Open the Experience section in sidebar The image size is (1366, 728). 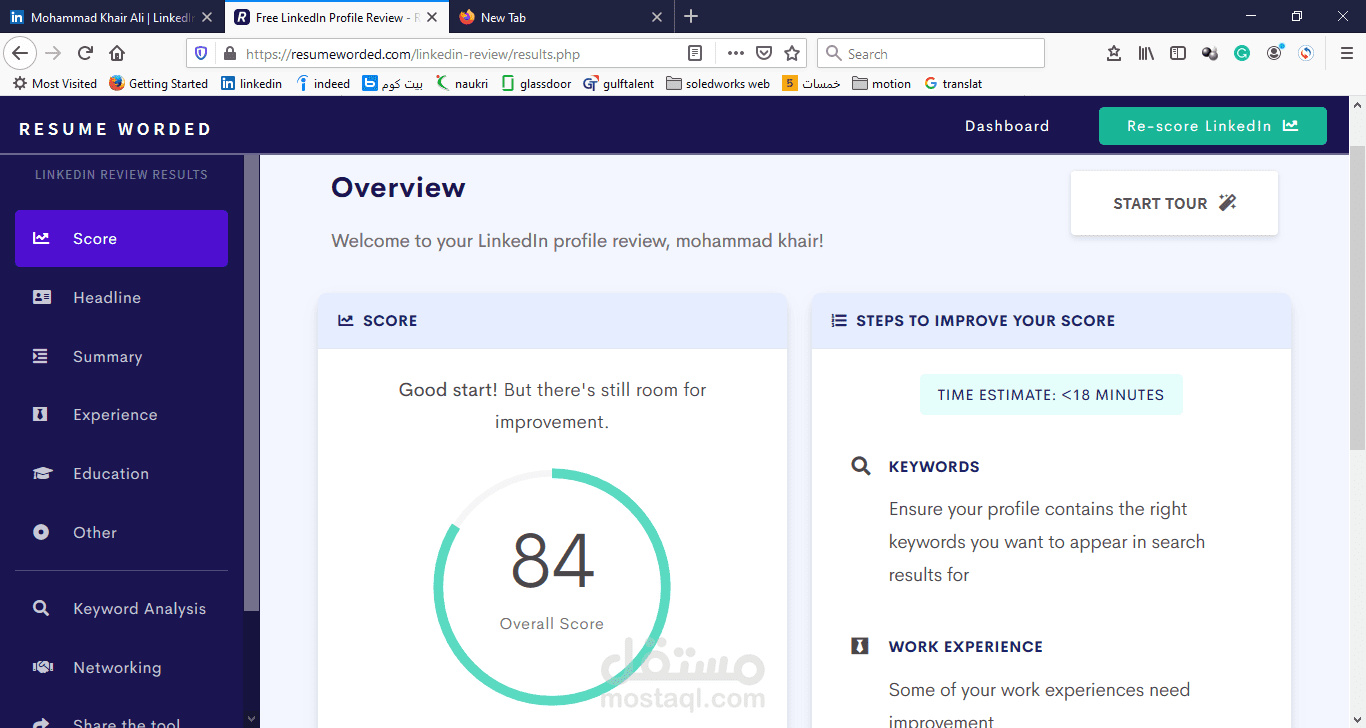pos(121,414)
